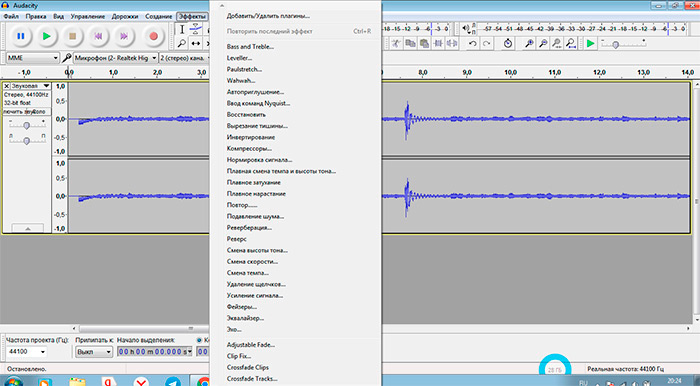Open the Микрофон recording device dropdown
700x386 pixels.
(115, 58)
